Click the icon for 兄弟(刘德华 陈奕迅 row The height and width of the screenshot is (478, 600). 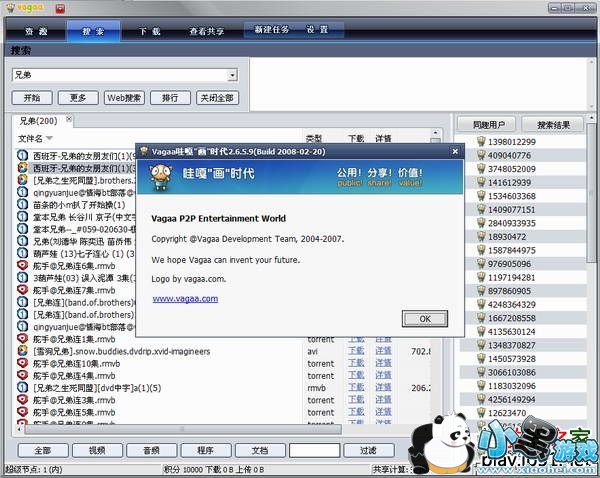(23, 241)
